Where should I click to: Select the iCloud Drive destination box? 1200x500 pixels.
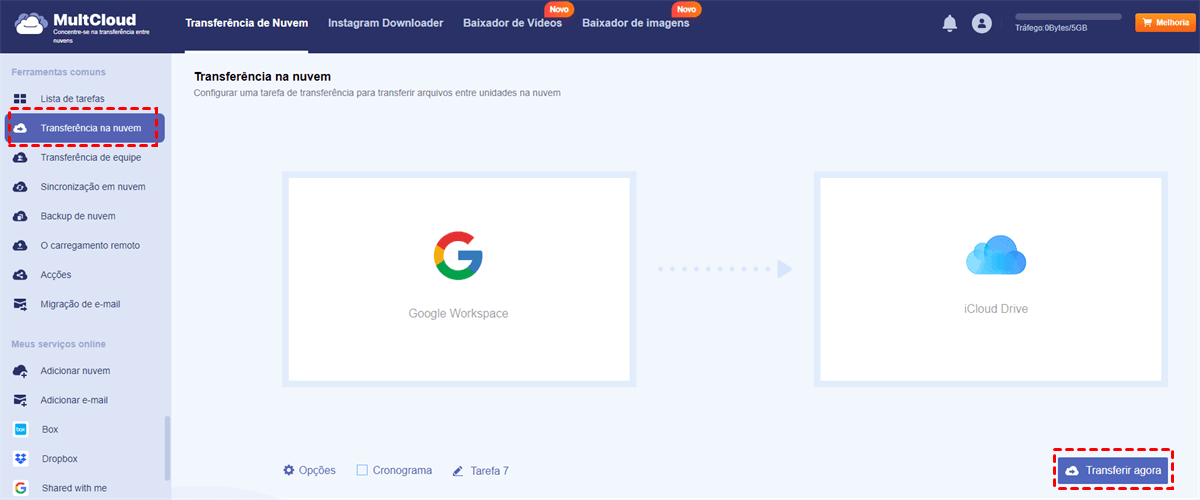(x=990, y=280)
